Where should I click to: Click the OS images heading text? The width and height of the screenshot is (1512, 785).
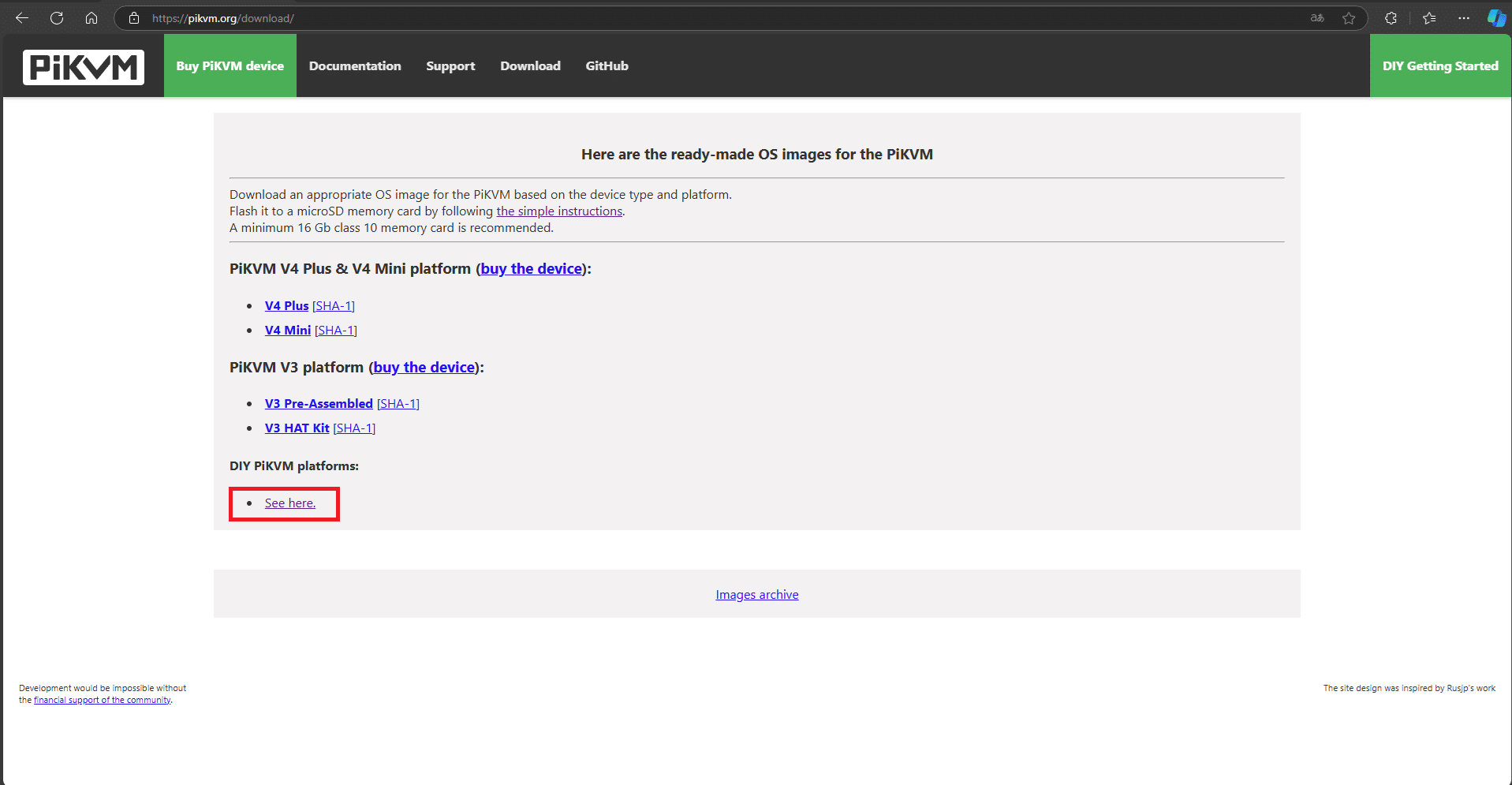pyautogui.click(x=757, y=155)
